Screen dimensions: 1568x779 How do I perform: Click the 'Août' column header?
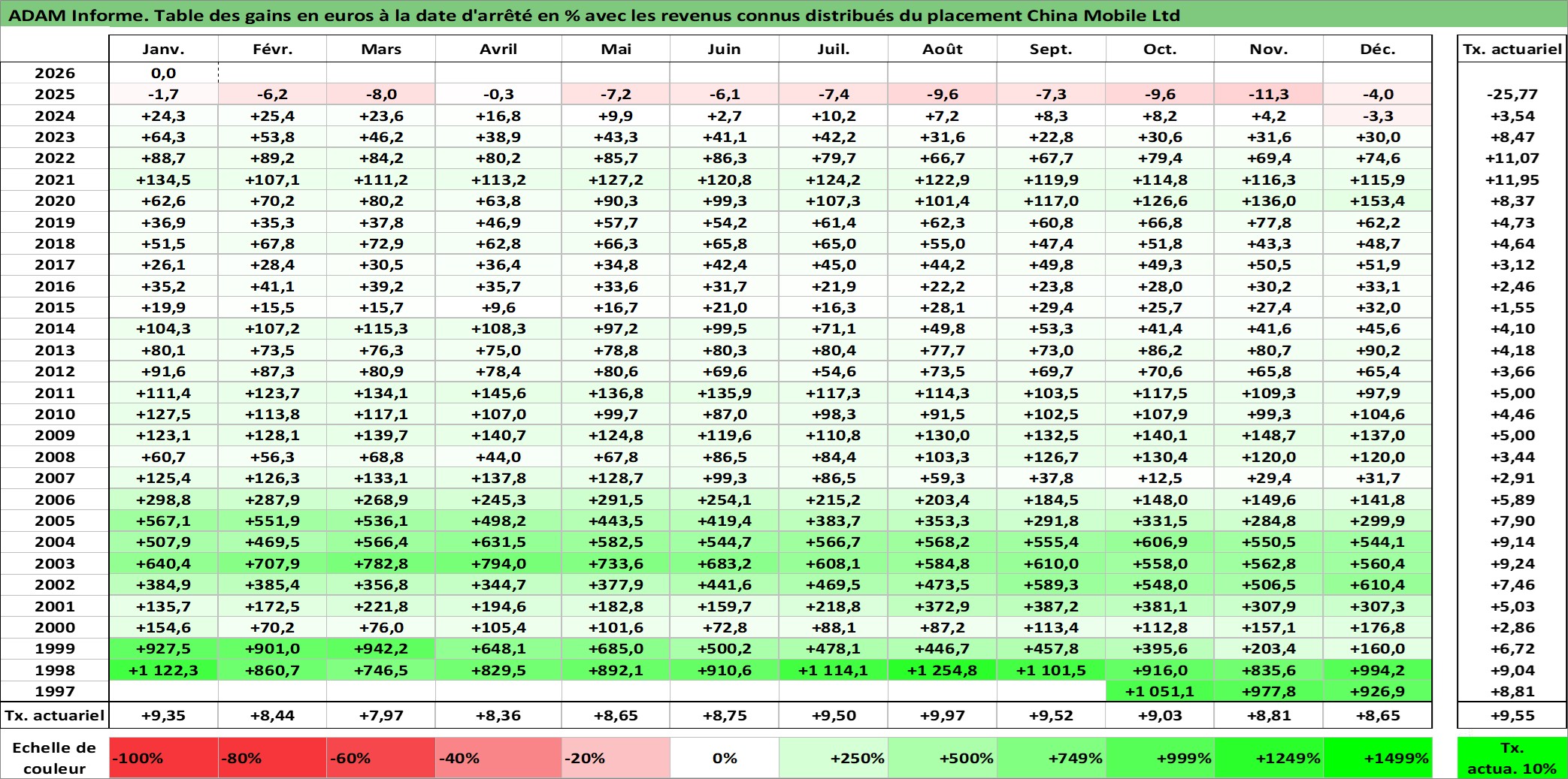click(943, 49)
